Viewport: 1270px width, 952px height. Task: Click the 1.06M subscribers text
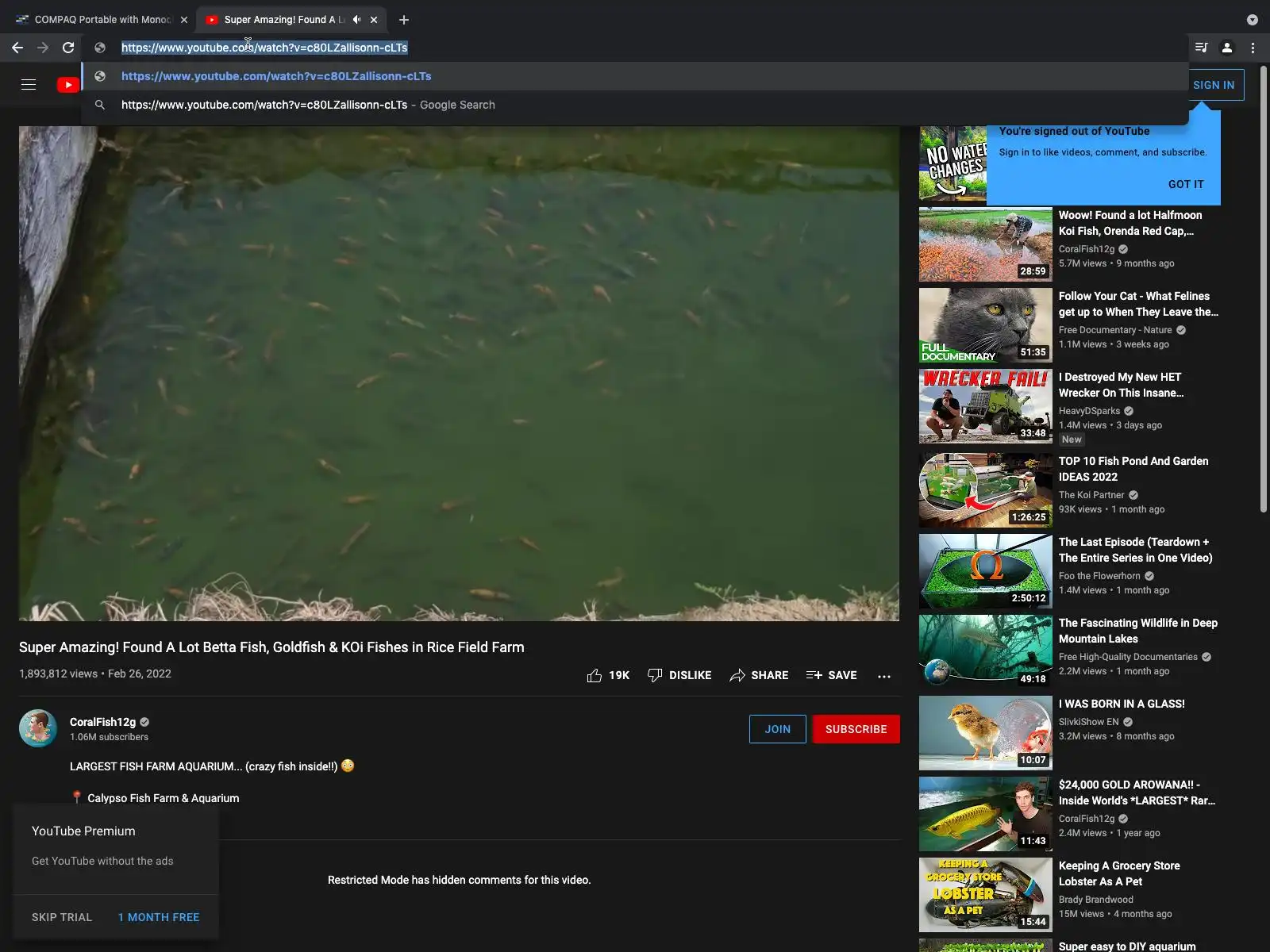[109, 737]
